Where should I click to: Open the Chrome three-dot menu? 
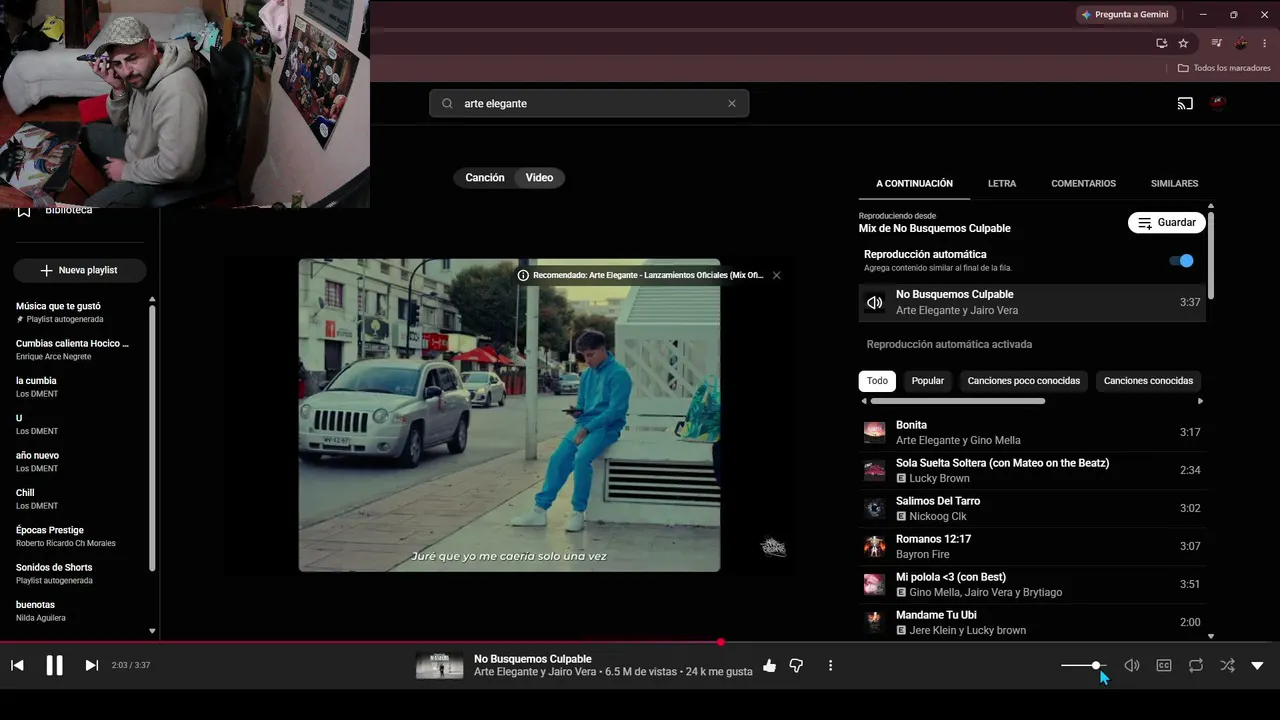point(1265,43)
